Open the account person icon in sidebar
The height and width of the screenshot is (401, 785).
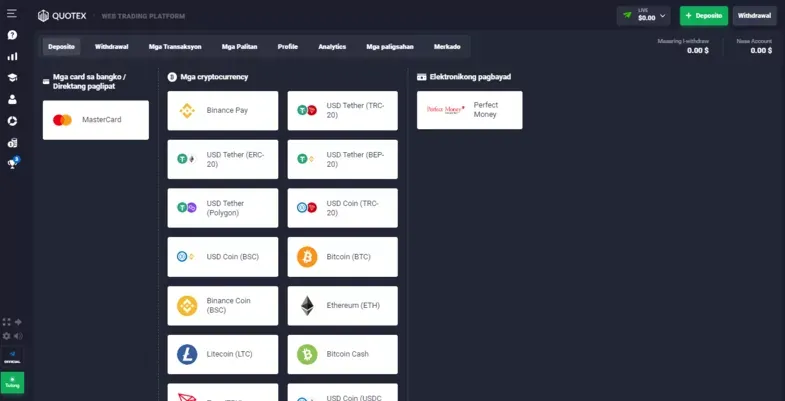[12, 99]
